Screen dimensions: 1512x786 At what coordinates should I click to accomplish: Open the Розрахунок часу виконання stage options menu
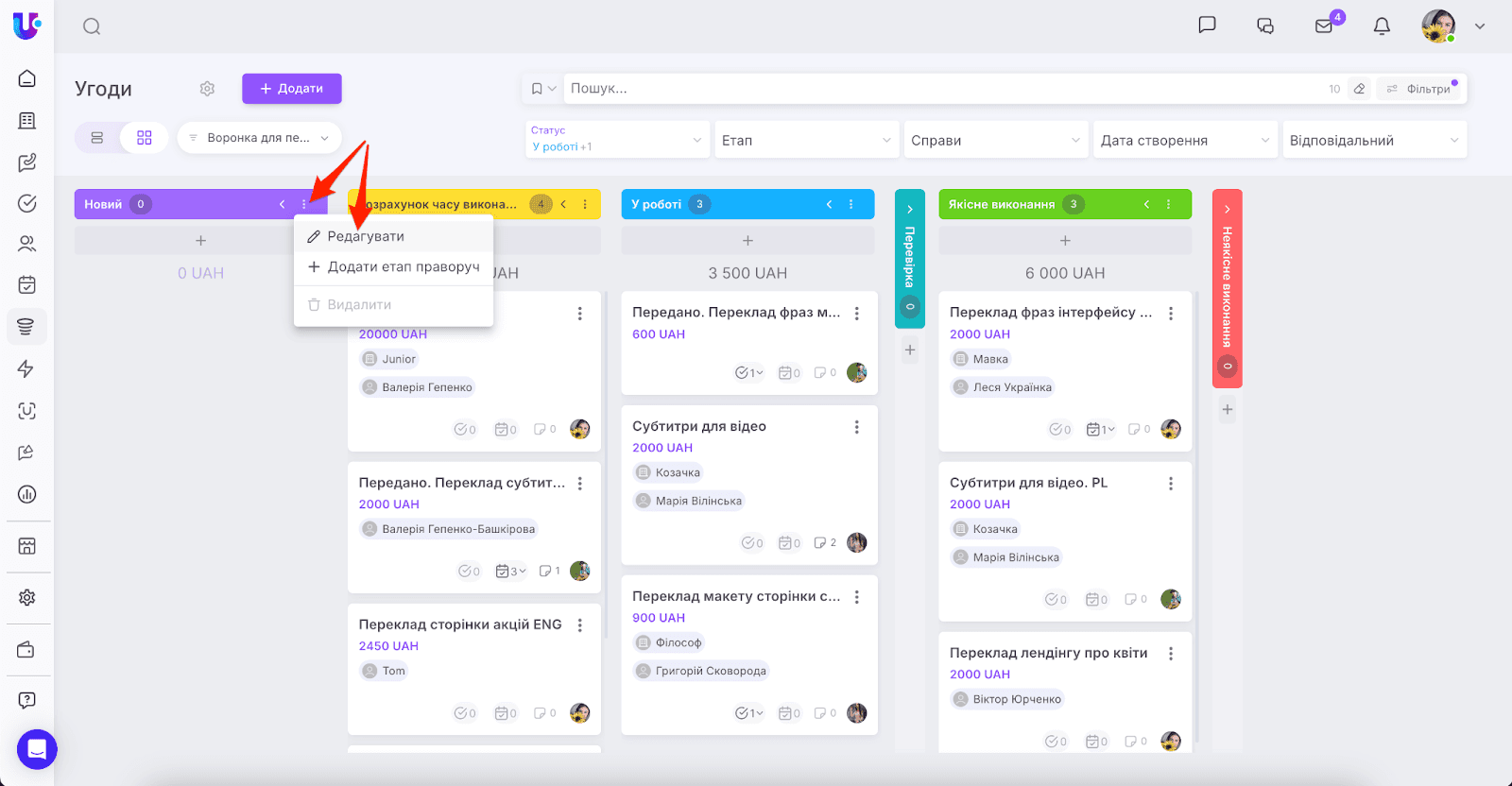585,204
